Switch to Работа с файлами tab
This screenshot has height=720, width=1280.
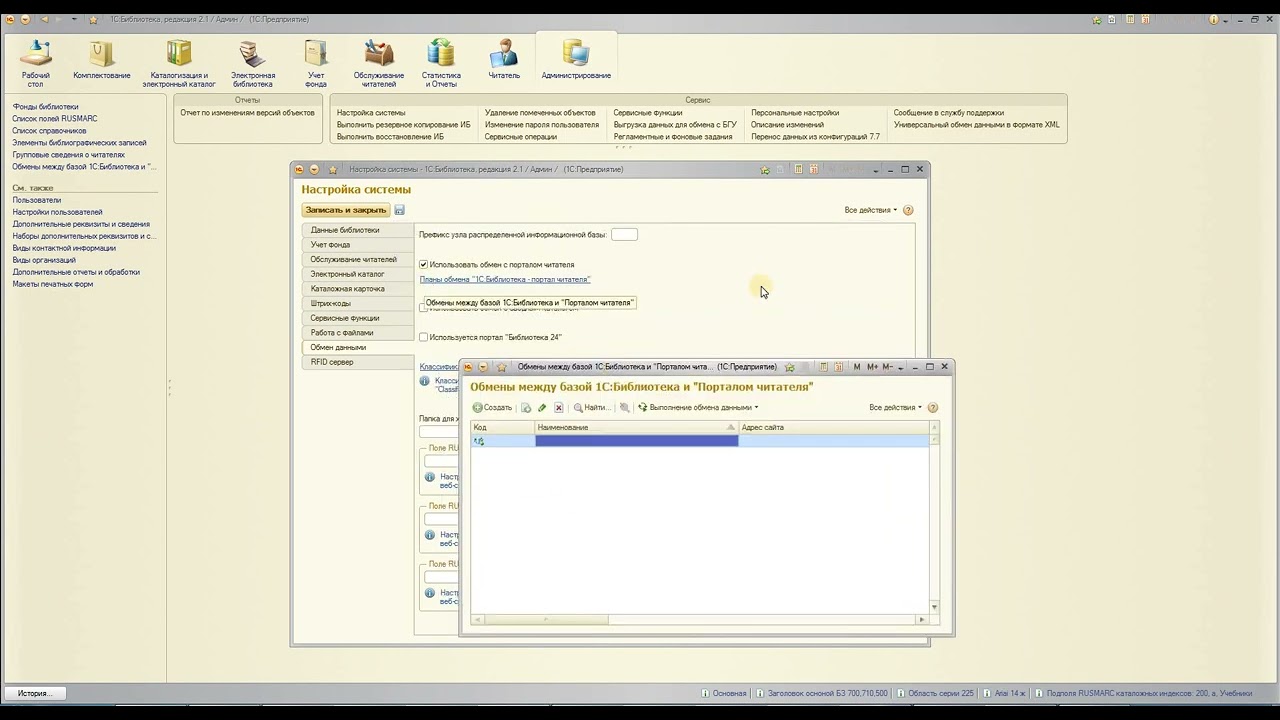point(358,333)
